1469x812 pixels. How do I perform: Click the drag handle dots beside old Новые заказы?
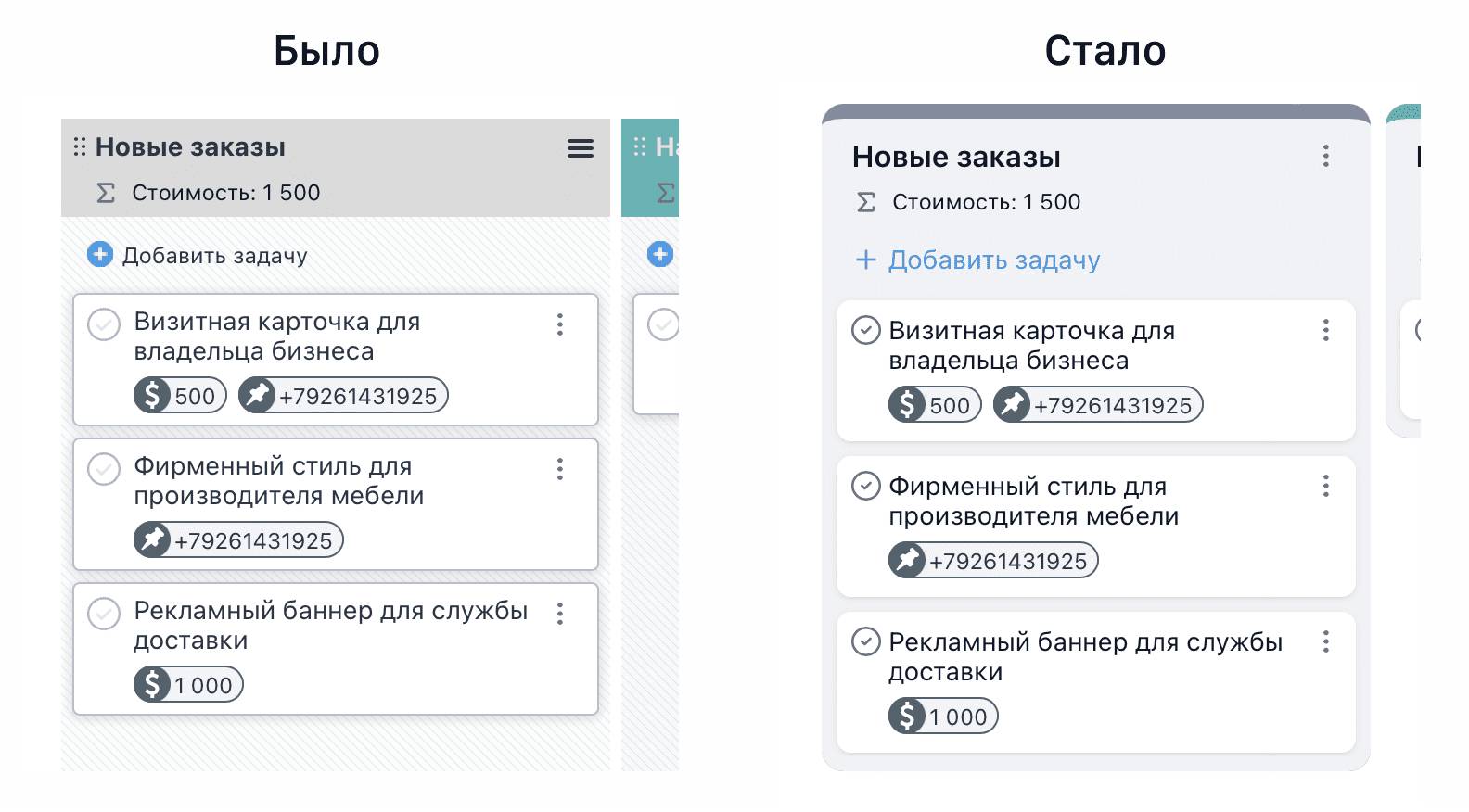point(80,146)
